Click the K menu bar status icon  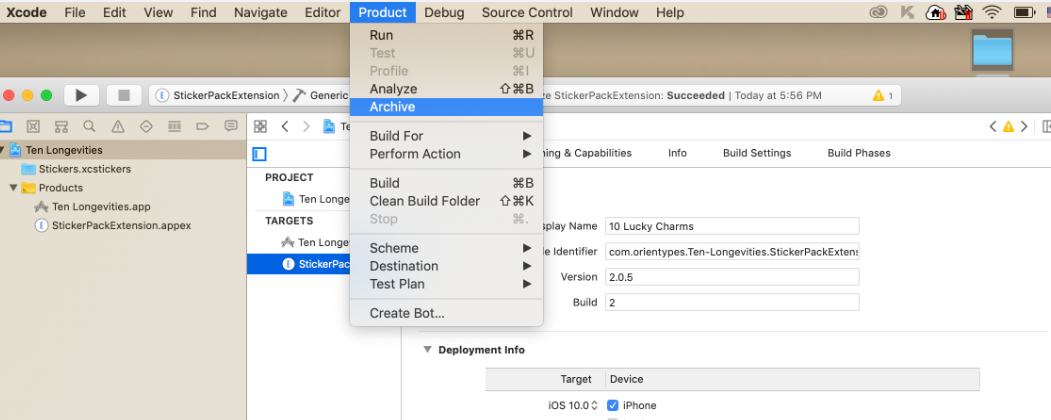pos(908,12)
